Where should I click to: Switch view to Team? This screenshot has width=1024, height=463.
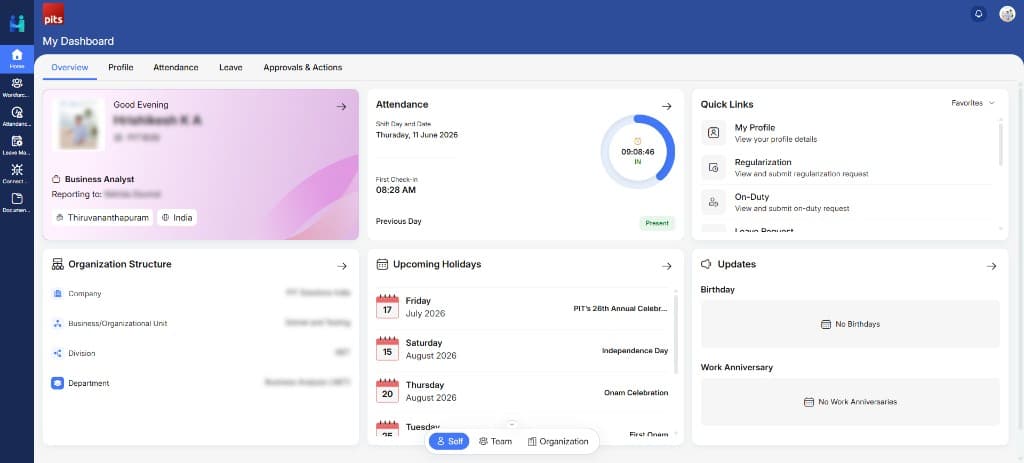tap(495, 441)
